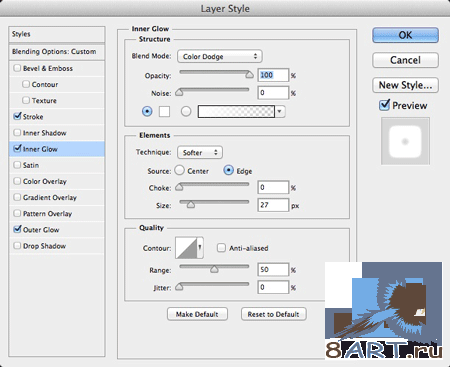Choose Edge as glow source
450x367 pixels.
[228, 170]
